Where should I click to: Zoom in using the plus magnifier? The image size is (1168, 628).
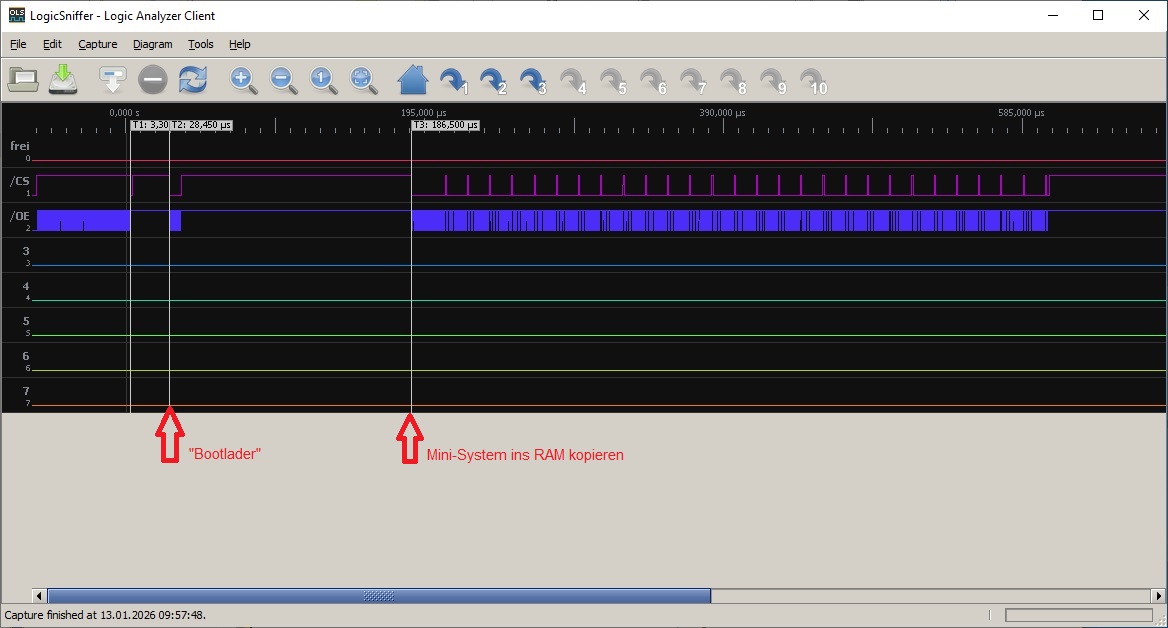click(243, 80)
